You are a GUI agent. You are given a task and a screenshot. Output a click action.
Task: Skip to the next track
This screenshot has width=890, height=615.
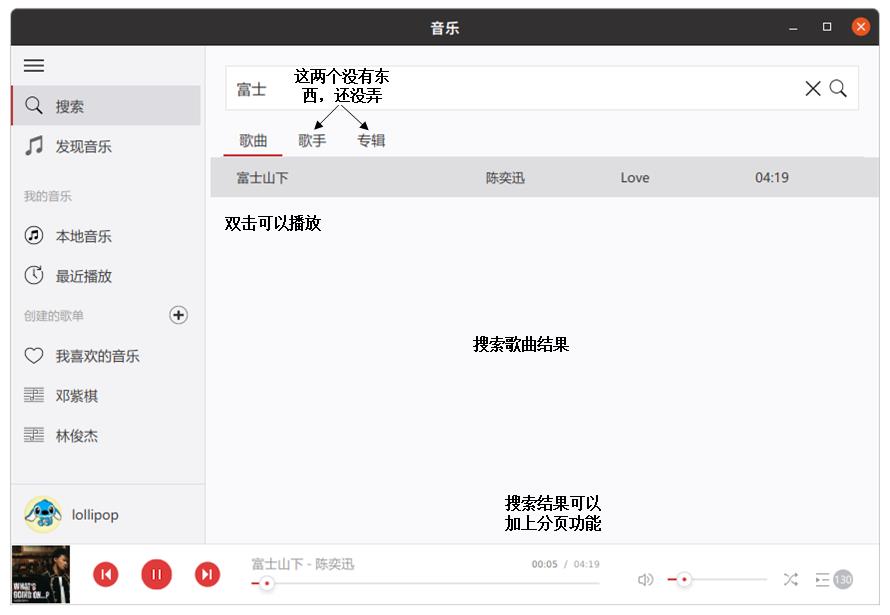coord(207,574)
